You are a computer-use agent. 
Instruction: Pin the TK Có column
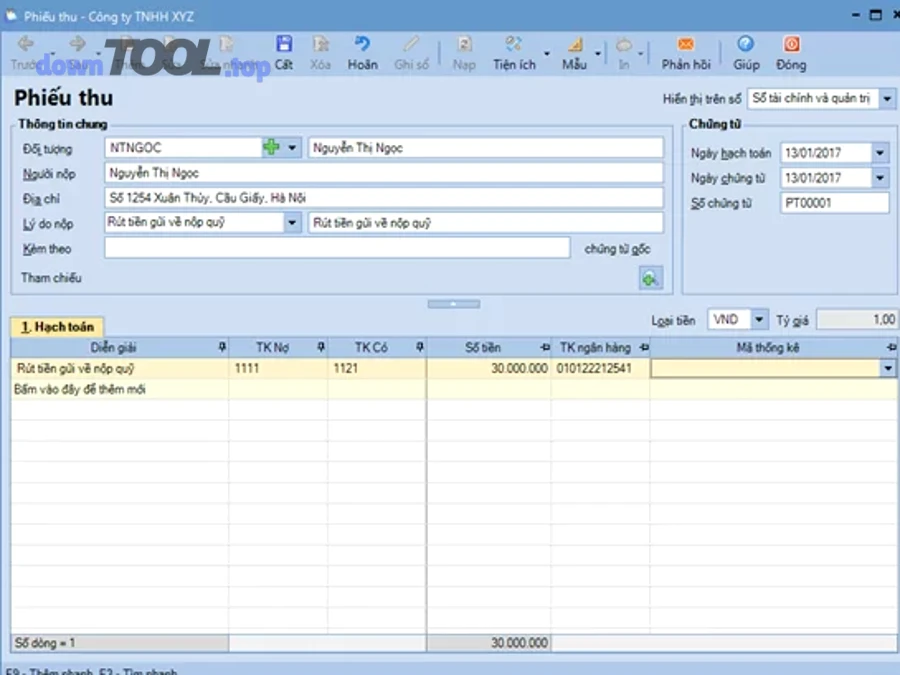(x=420, y=347)
